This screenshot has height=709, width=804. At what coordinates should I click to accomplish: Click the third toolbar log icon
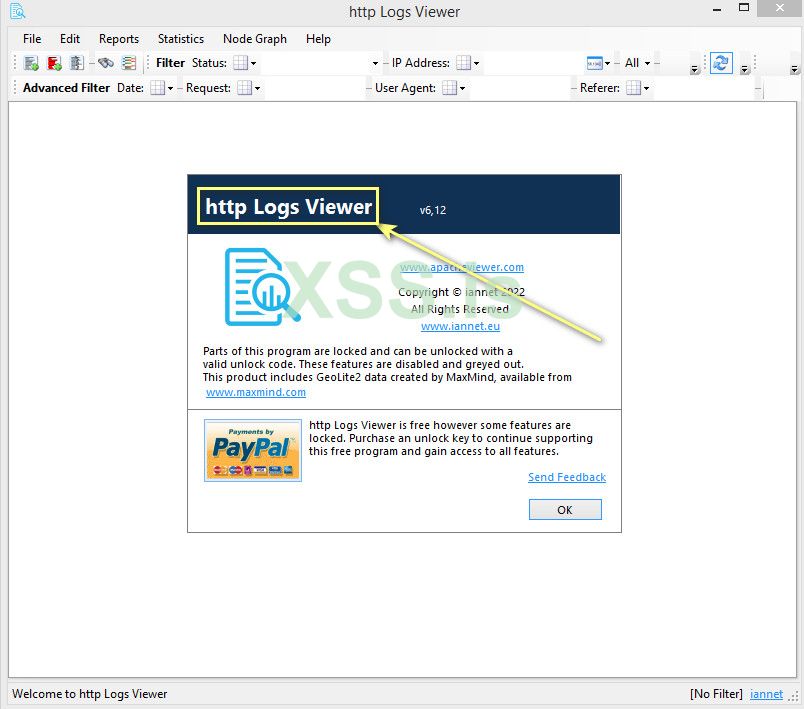(x=76, y=63)
